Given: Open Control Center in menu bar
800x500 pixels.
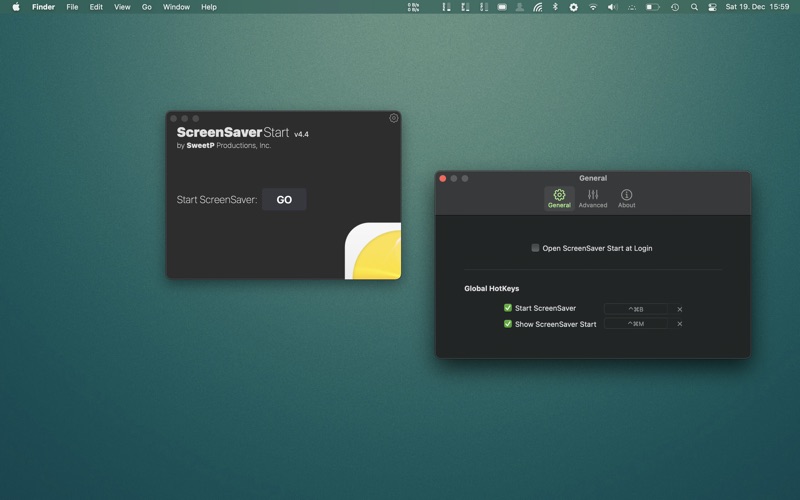Looking at the screenshot, I should pyautogui.click(x=713, y=7).
